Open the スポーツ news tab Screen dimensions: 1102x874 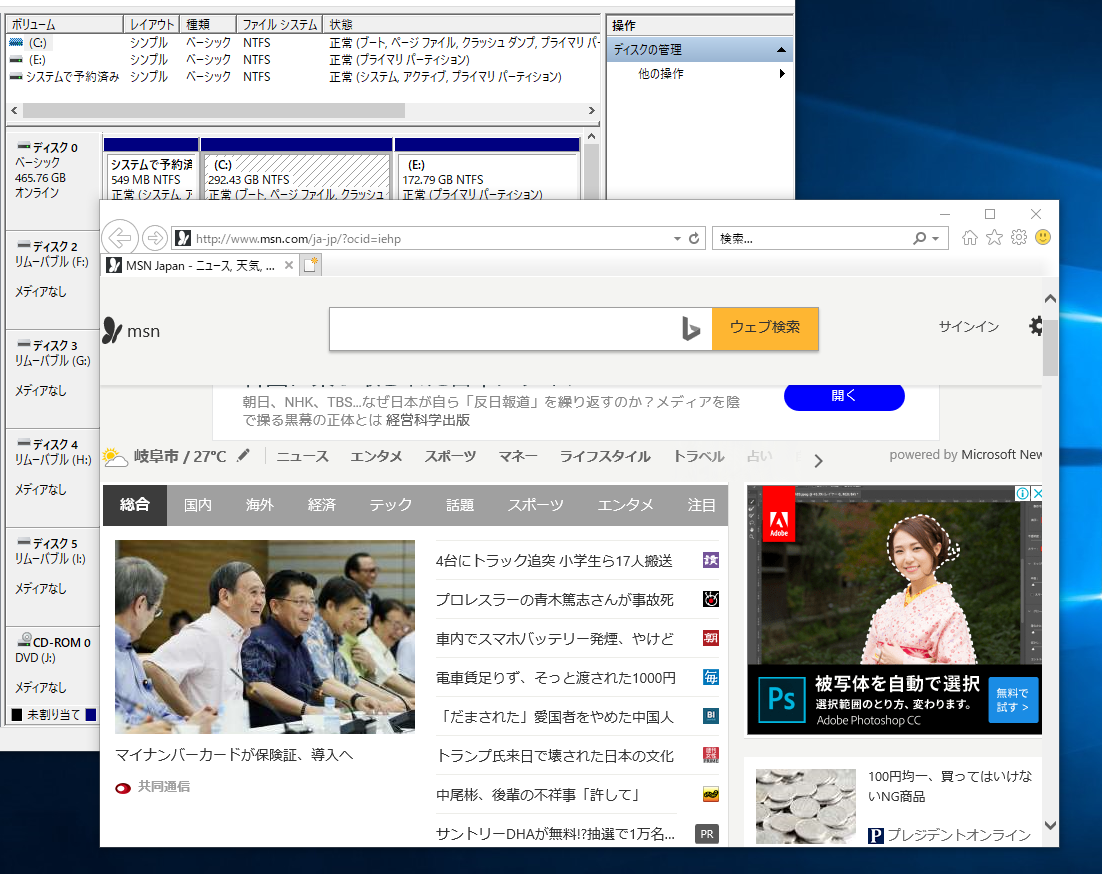[536, 504]
